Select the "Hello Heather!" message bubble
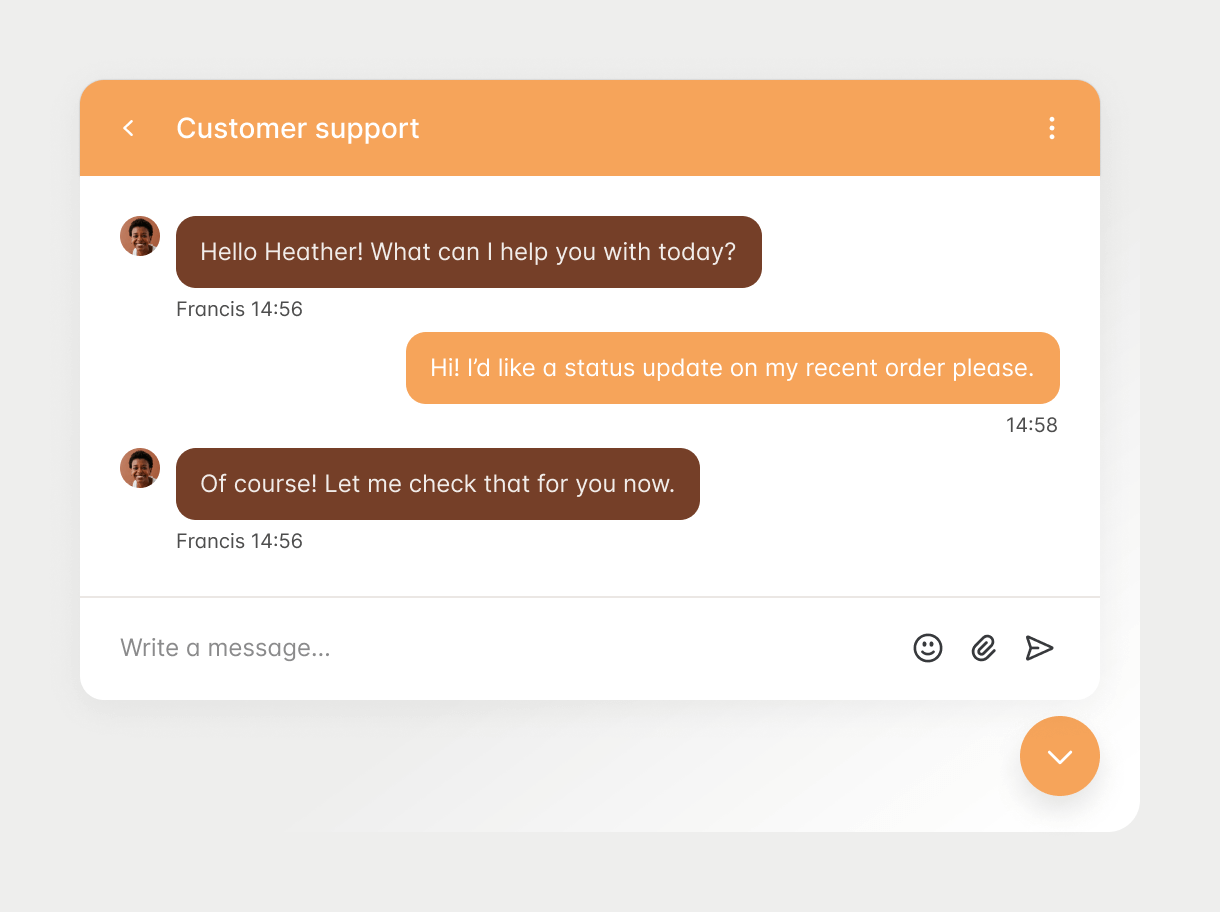 point(468,252)
